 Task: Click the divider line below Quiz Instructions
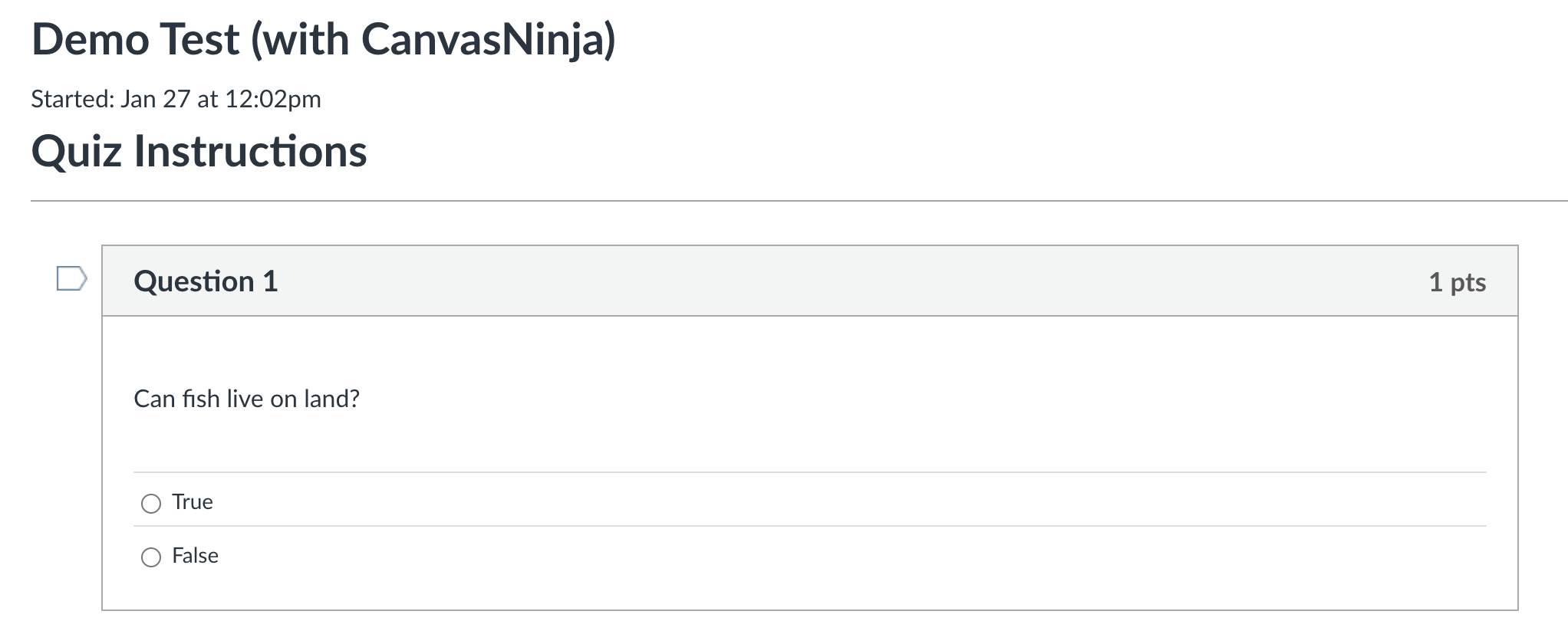(x=767, y=201)
